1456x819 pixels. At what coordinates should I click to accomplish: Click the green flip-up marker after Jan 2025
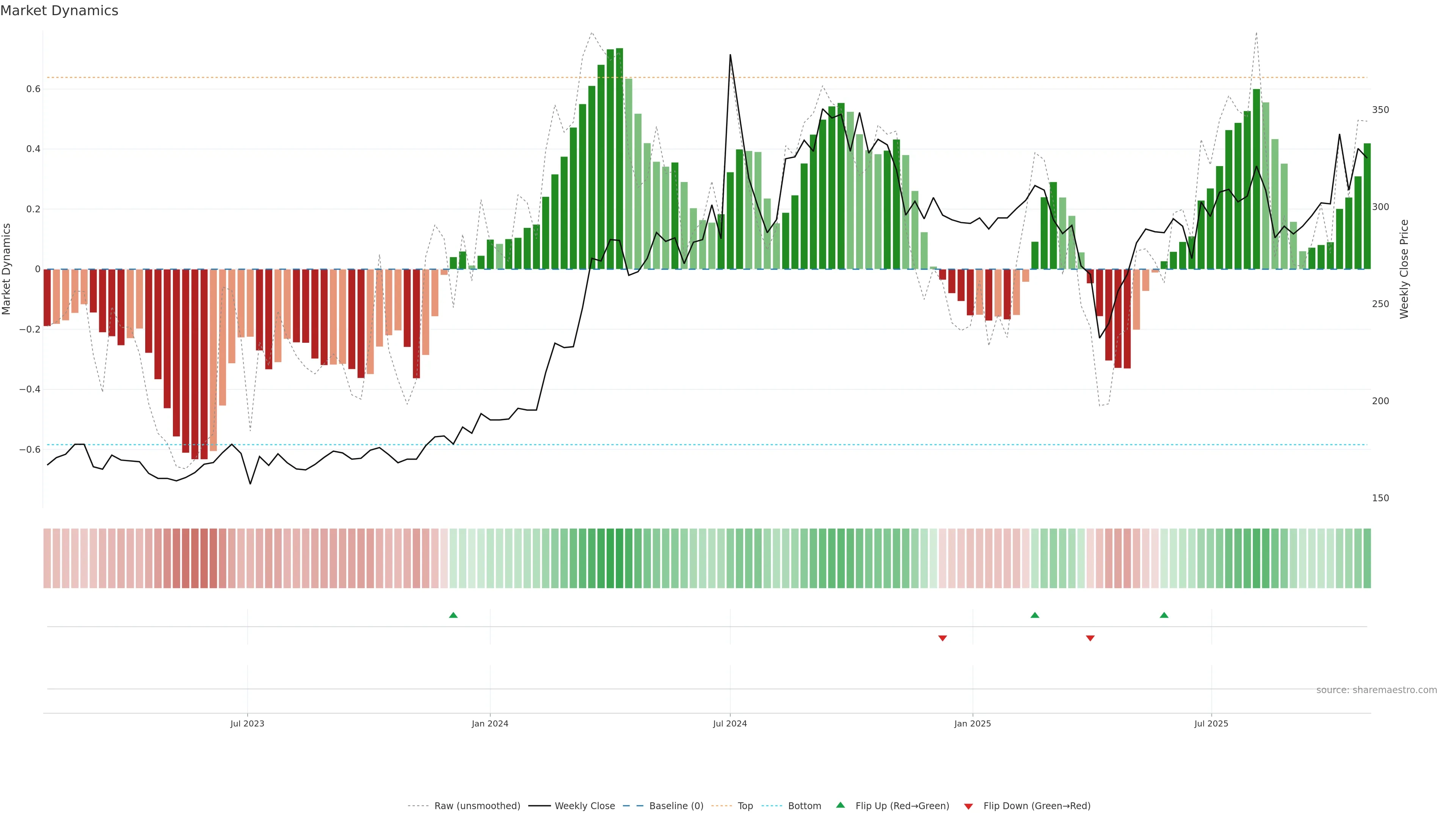coord(1034,615)
